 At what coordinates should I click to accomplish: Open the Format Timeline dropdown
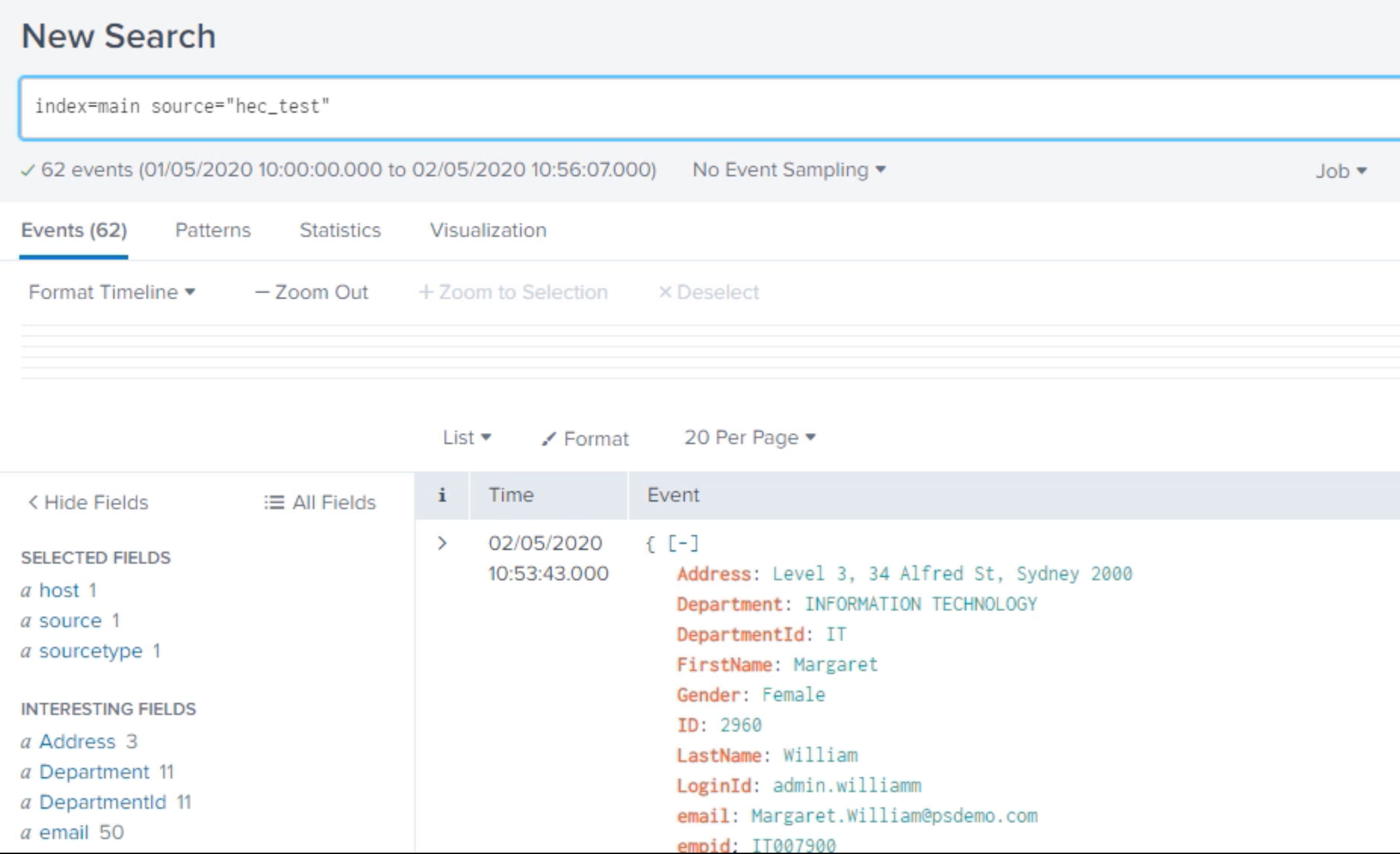click(x=112, y=293)
